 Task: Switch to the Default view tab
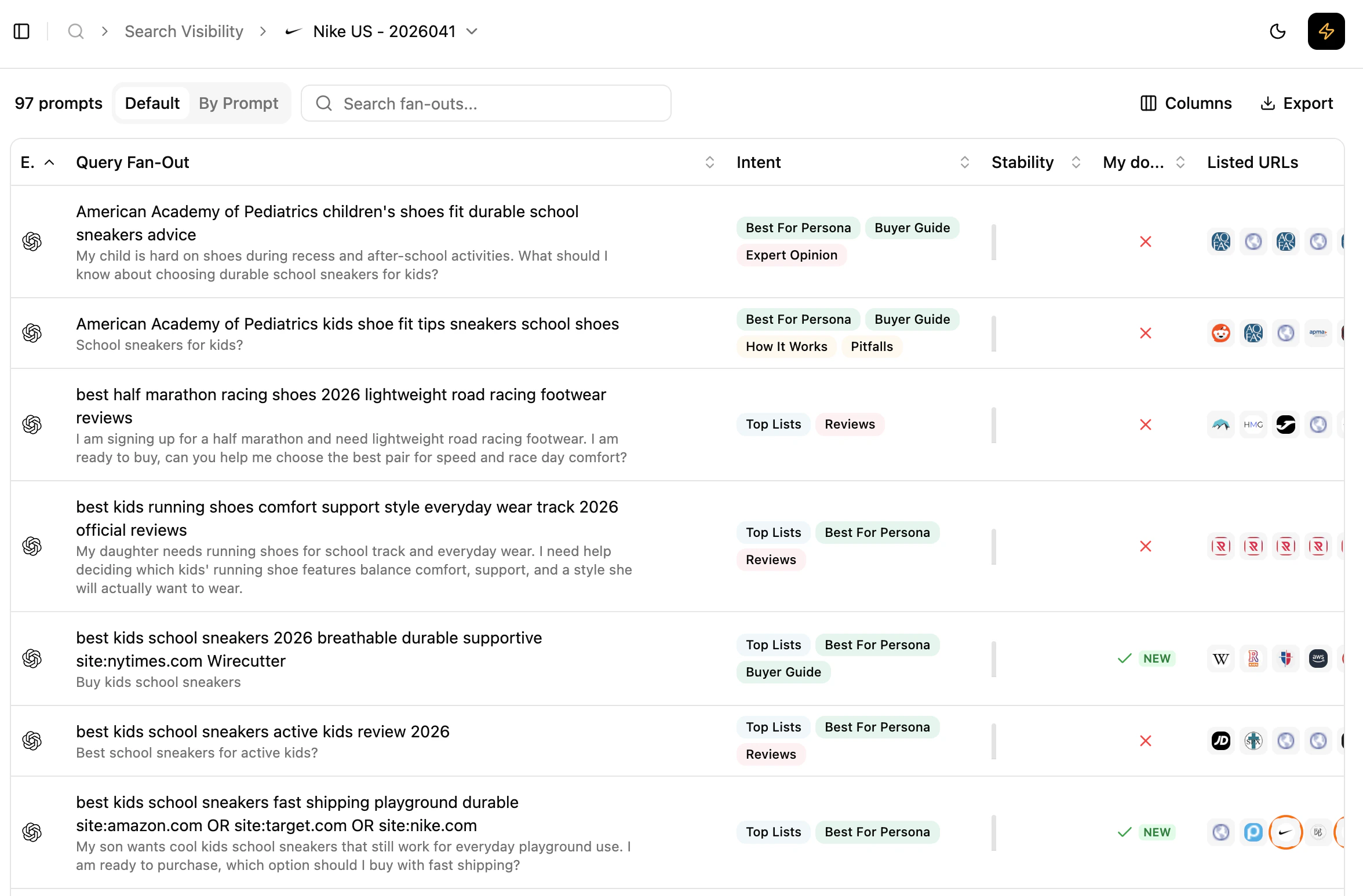click(x=152, y=103)
